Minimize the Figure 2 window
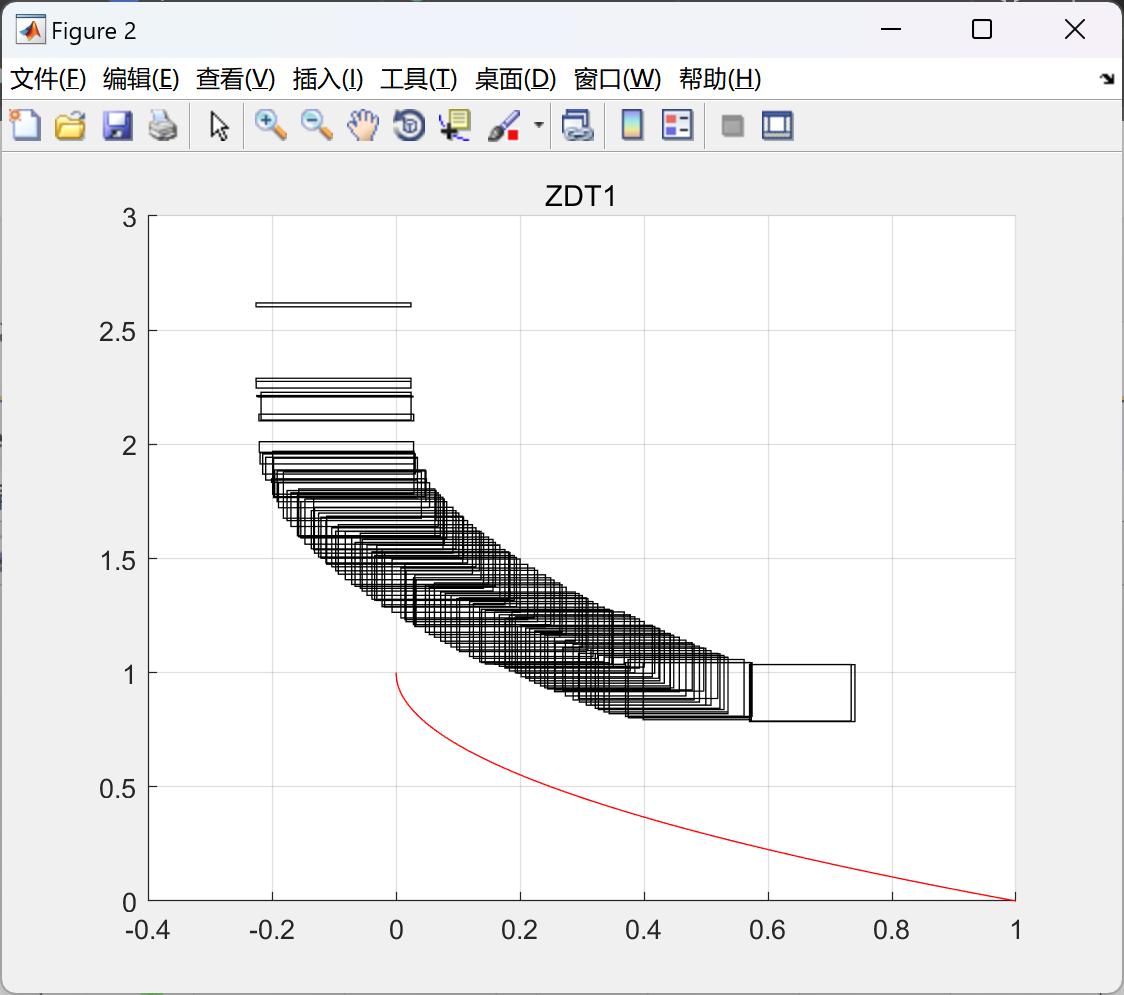Screen dimensions: 1124x995 click(890, 29)
